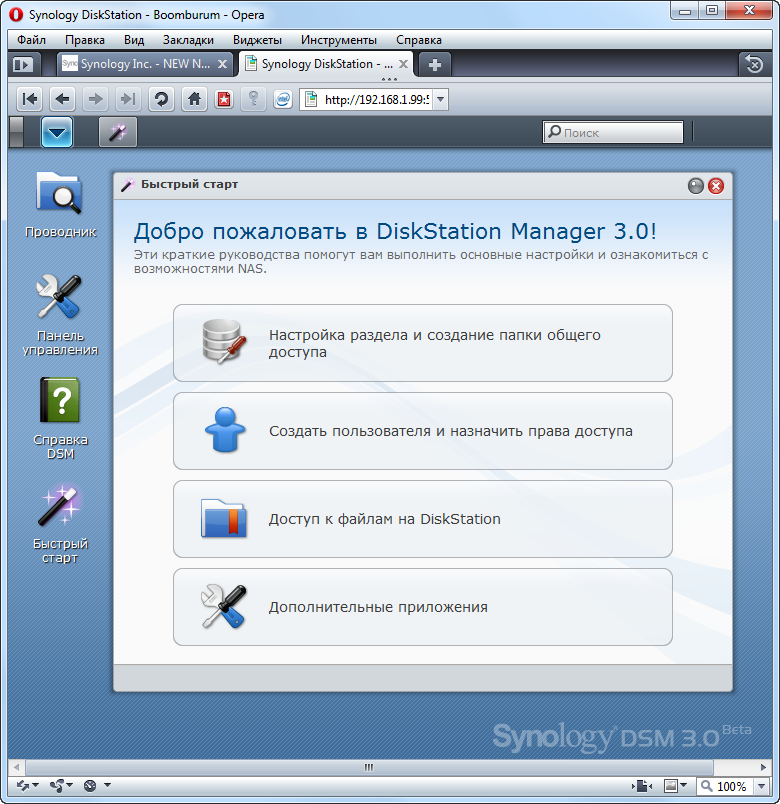Viewport: 780px width, 804px height.
Task: Click the page icon in address bar
Action: click(x=311, y=99)
